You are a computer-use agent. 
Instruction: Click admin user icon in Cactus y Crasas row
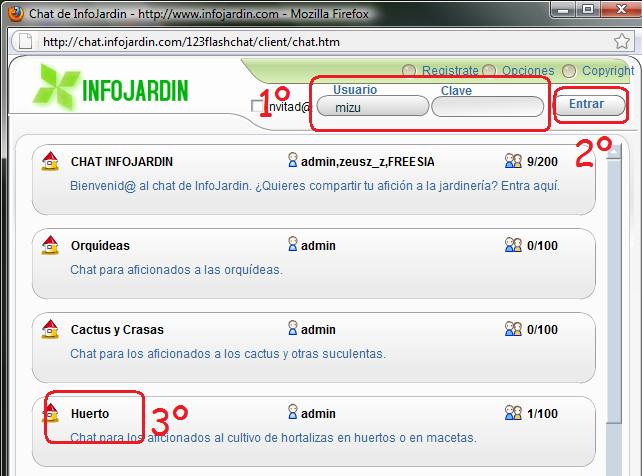click(292, 328)
